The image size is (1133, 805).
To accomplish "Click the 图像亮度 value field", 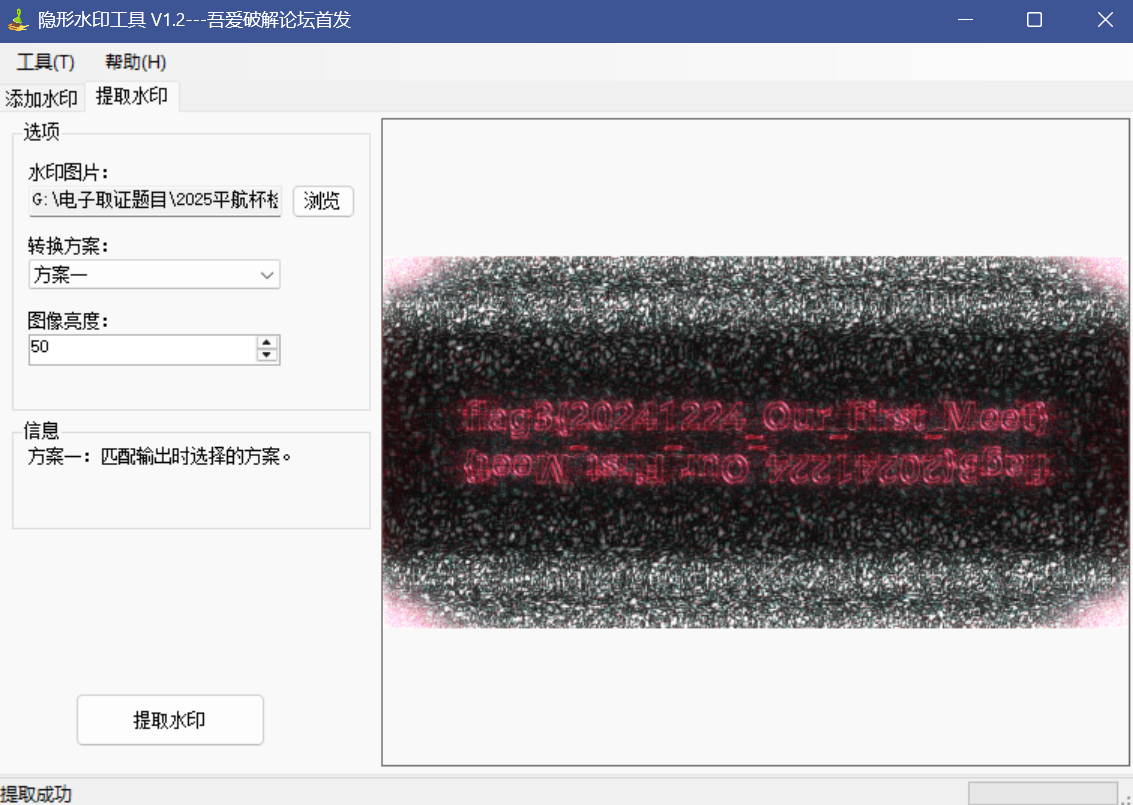I will click(142, 349).
